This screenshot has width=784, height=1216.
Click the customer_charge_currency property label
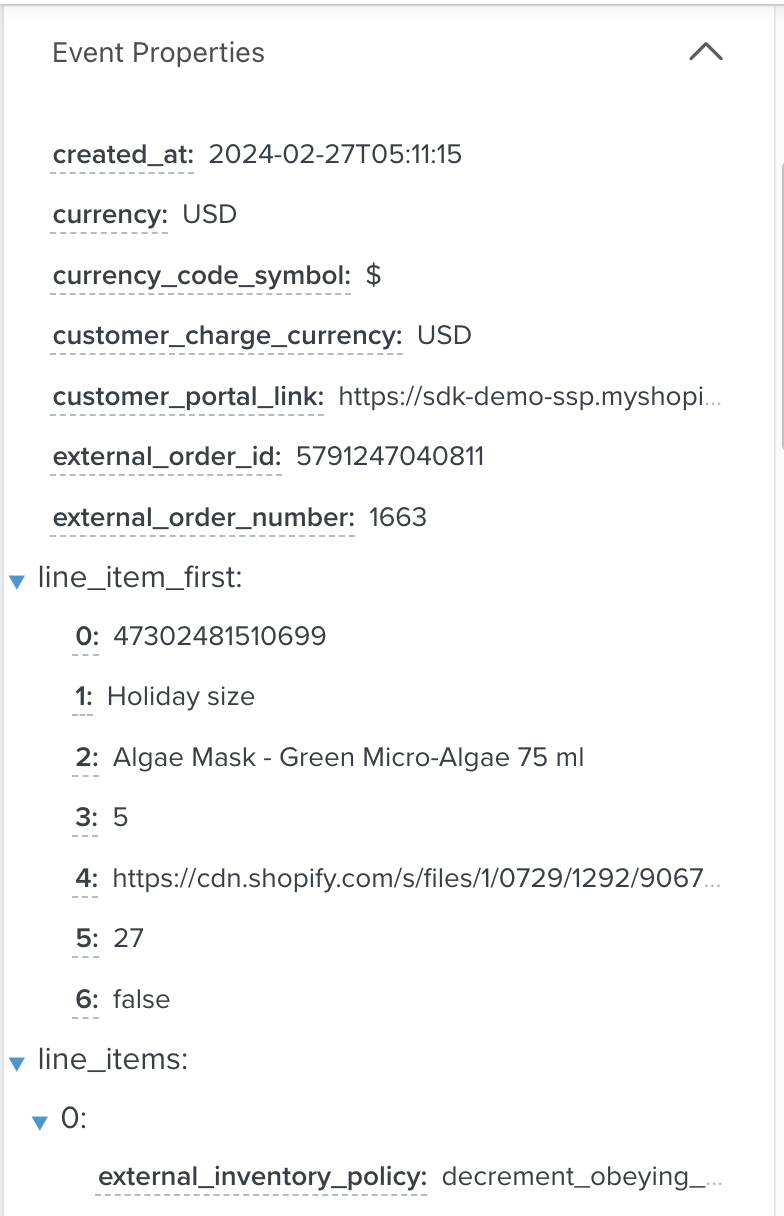228,336
